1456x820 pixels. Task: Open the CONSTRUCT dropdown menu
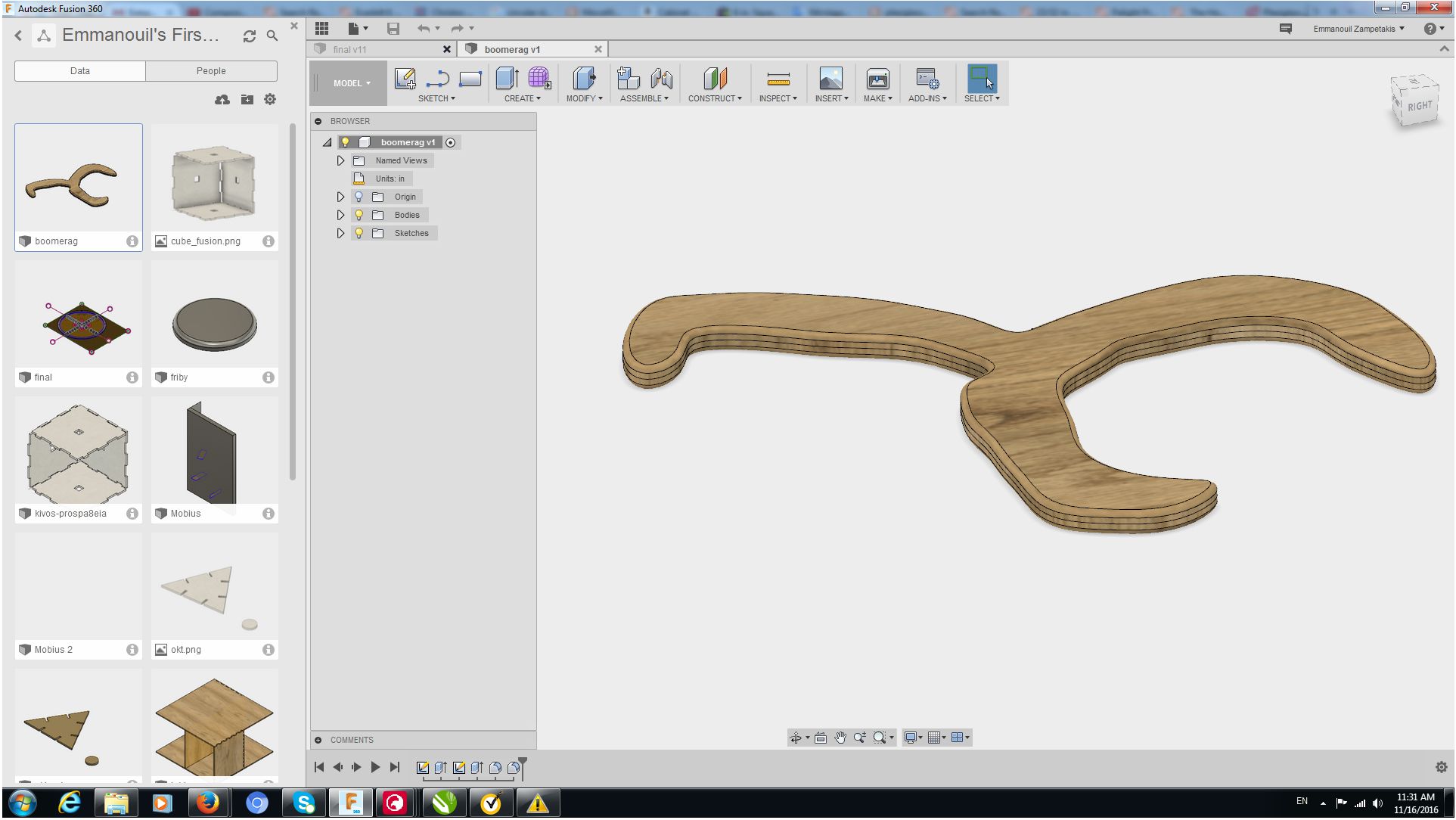[x=715, y=98]
